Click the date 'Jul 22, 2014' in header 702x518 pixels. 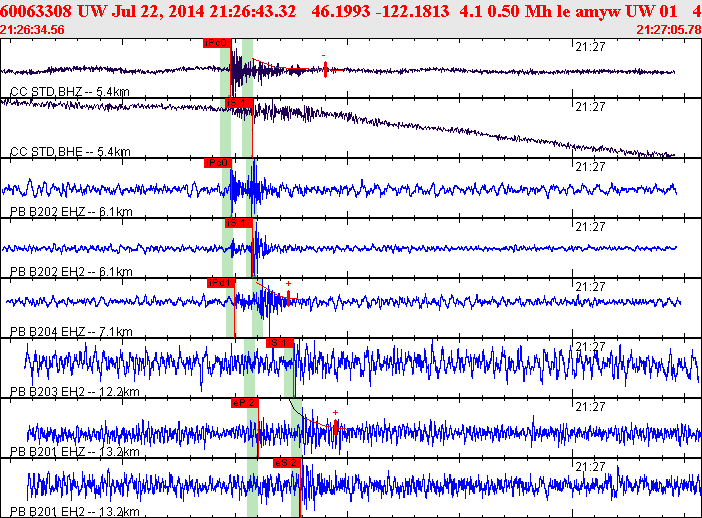pyautogui.click(x=158, y=11)
